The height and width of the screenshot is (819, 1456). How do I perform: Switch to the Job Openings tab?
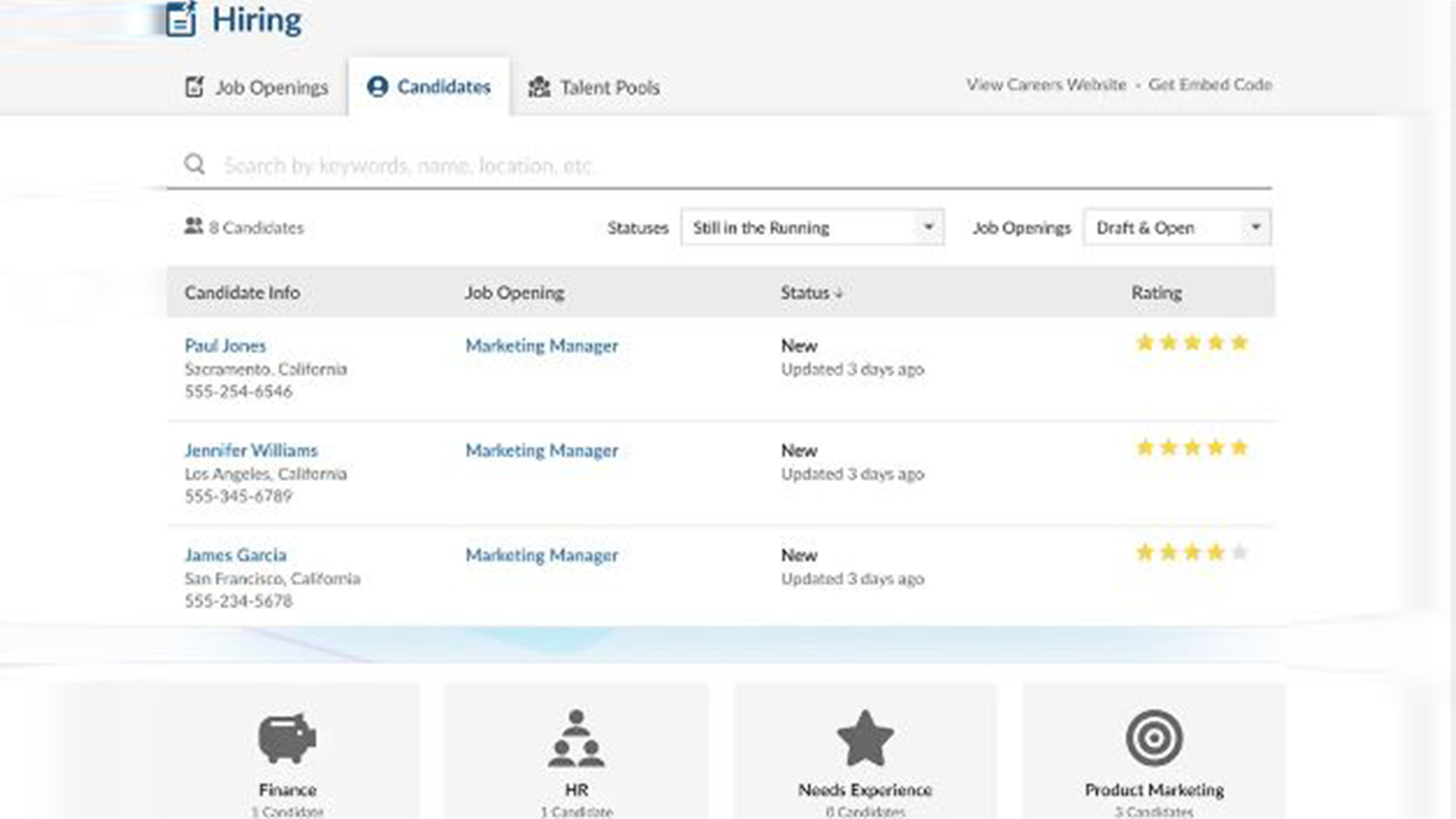[x=258, y=87]
